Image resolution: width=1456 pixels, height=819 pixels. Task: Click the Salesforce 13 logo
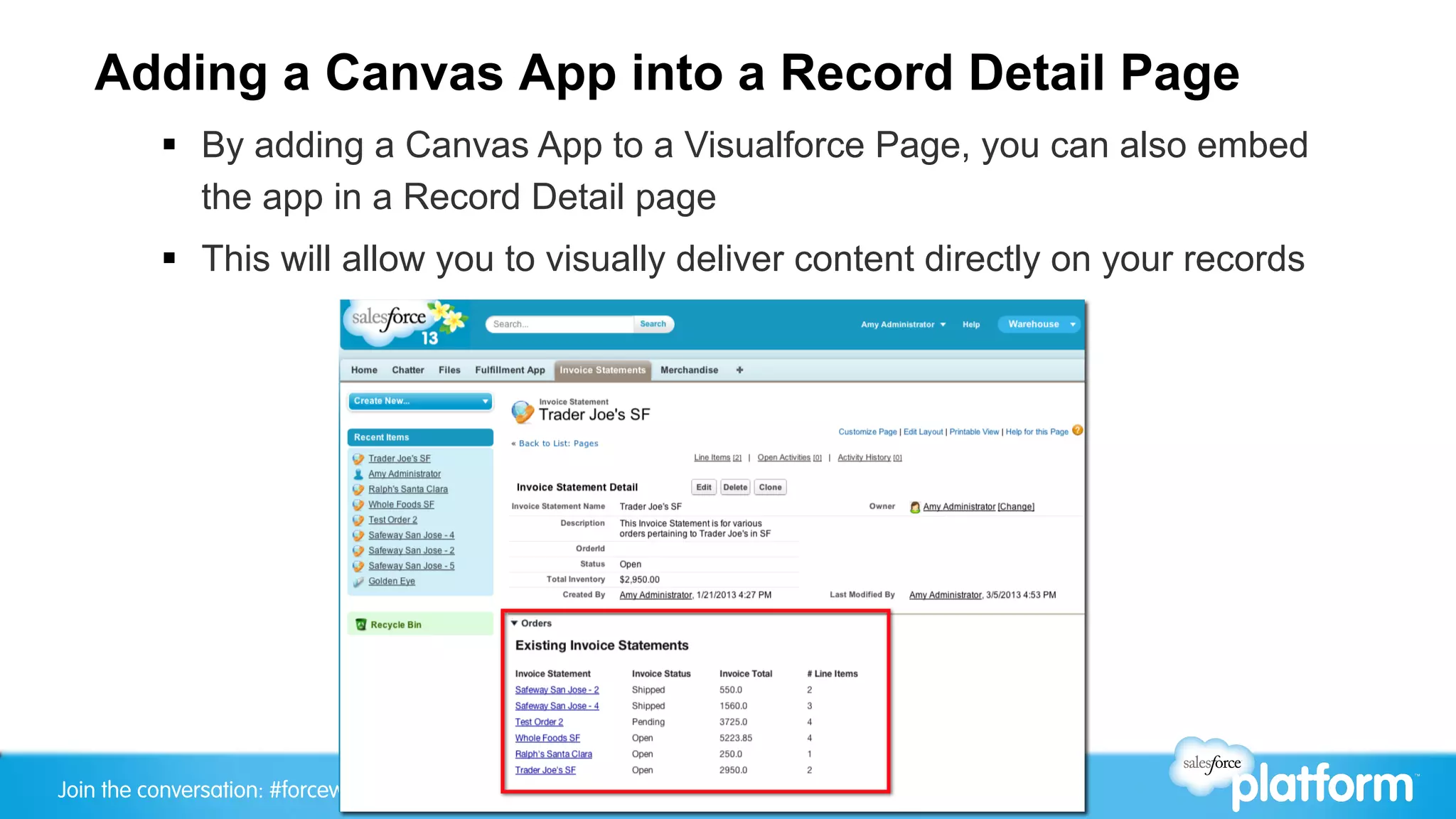(405, 324)
